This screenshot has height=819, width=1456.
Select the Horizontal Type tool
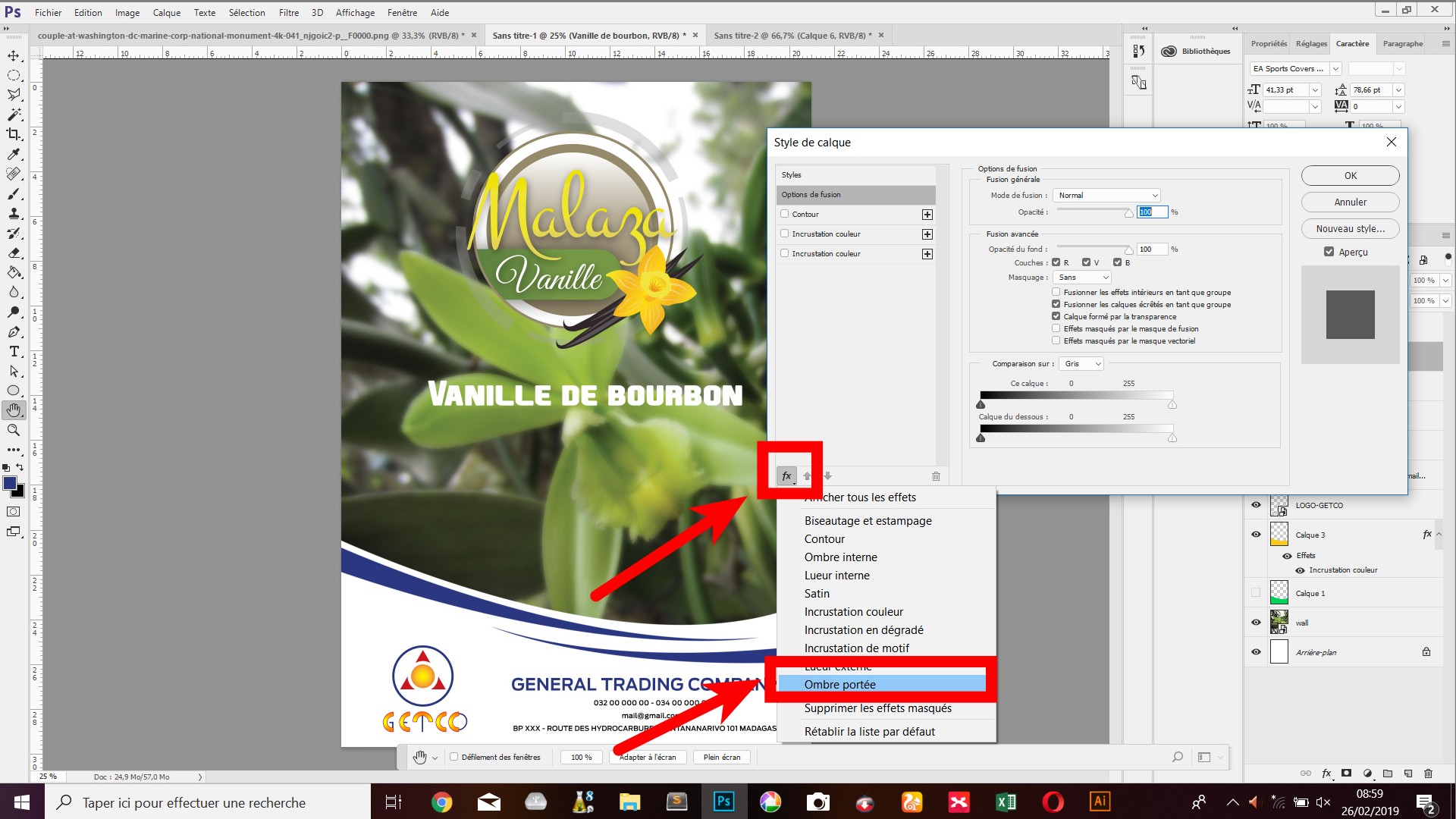tap(14, 351)
